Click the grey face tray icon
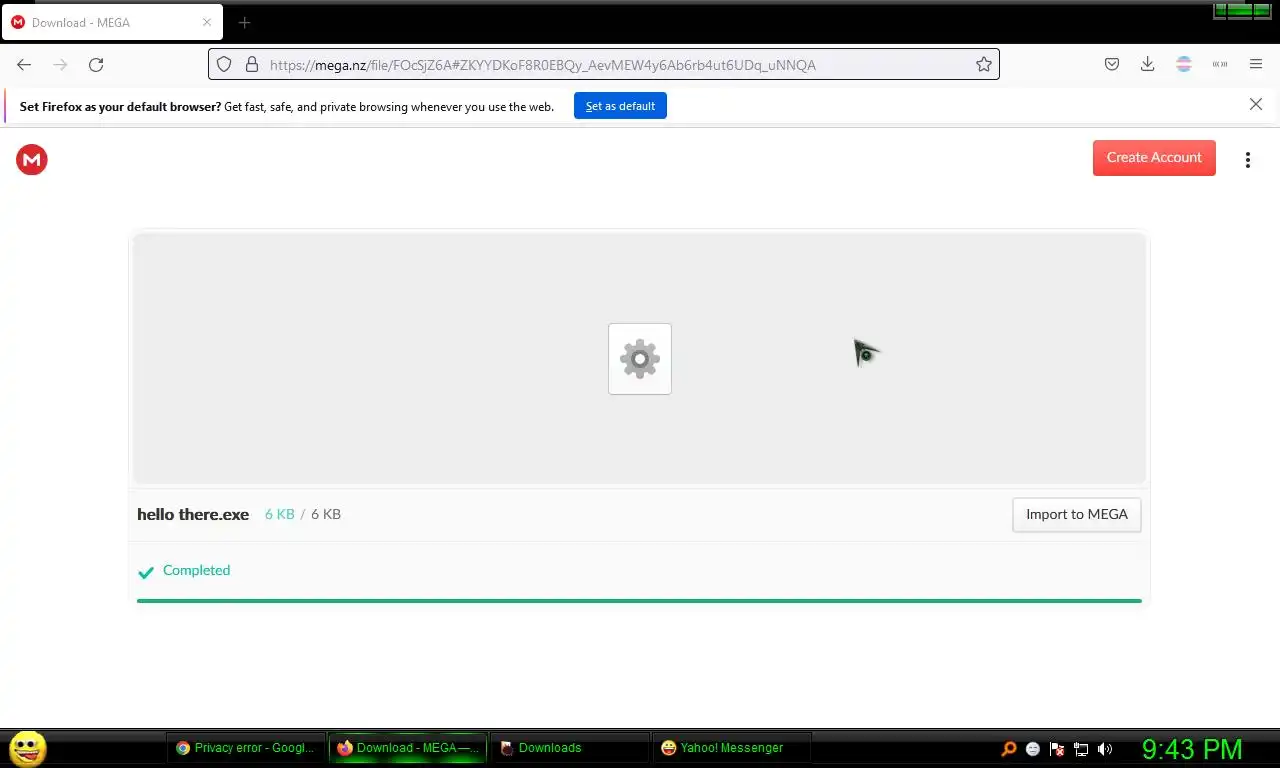This screenshot has height=768, width=1280. tap(1033, 748)
